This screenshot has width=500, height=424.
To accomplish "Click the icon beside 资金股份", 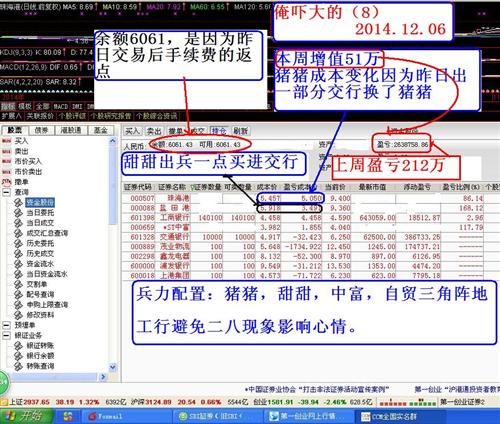I will 19,202.
